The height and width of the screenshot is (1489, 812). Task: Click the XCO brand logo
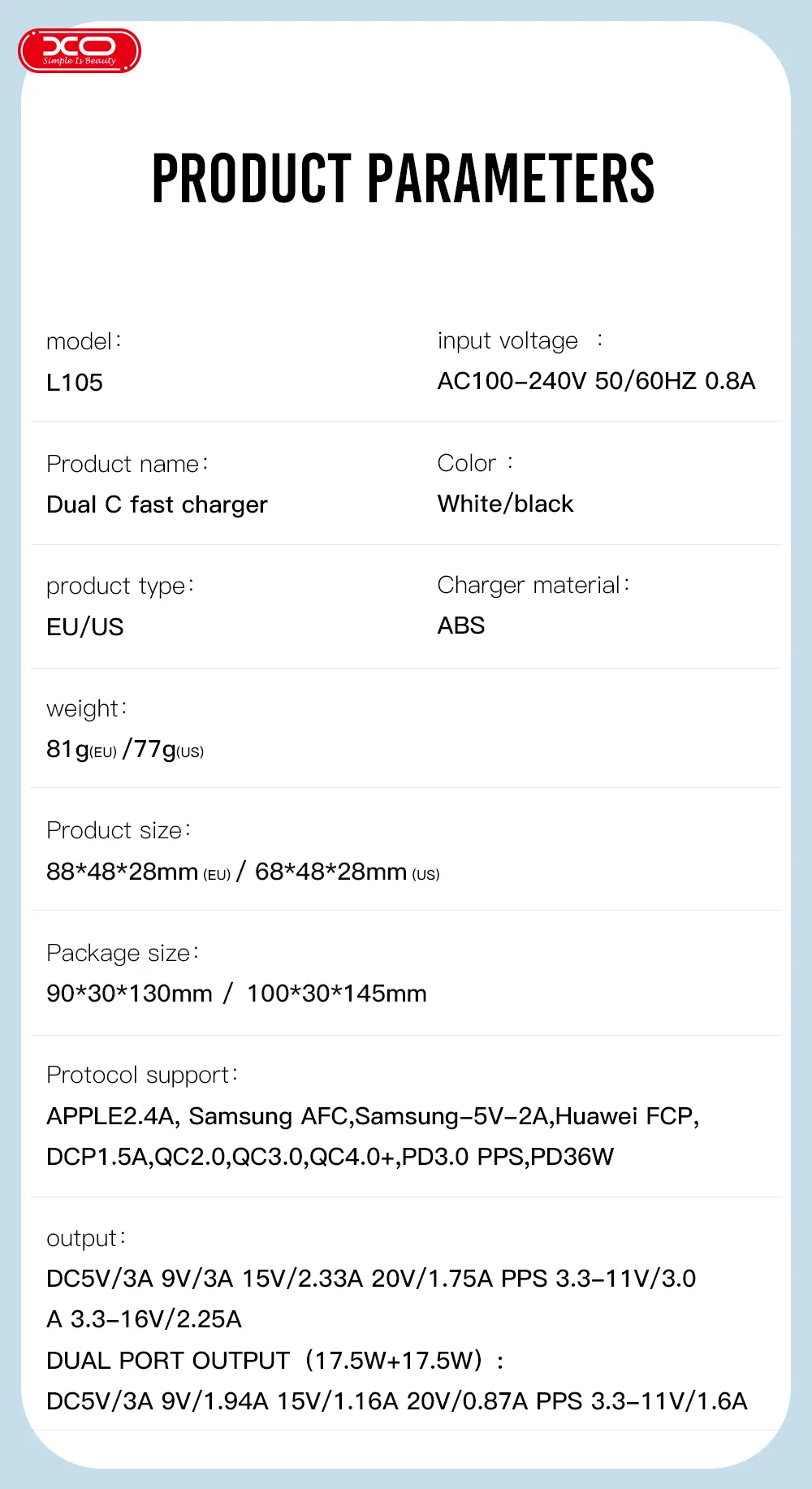80,50
